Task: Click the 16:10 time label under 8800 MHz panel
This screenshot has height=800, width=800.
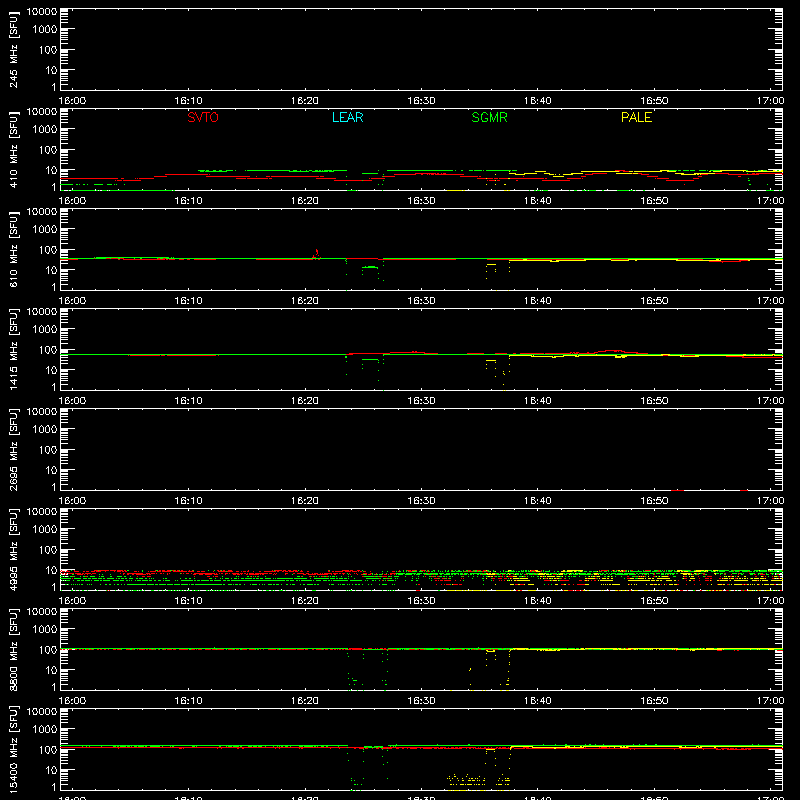Action: tap(188, 701)
